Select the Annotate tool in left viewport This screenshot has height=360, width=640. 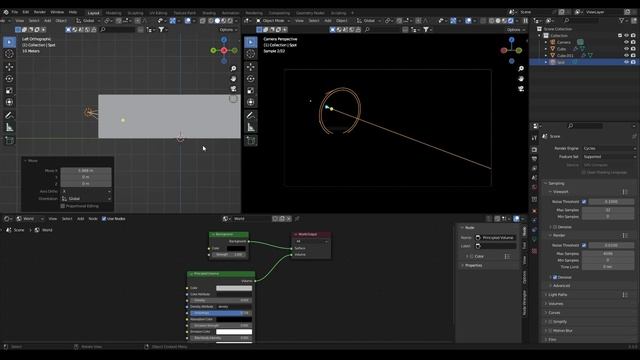point(9,116)
